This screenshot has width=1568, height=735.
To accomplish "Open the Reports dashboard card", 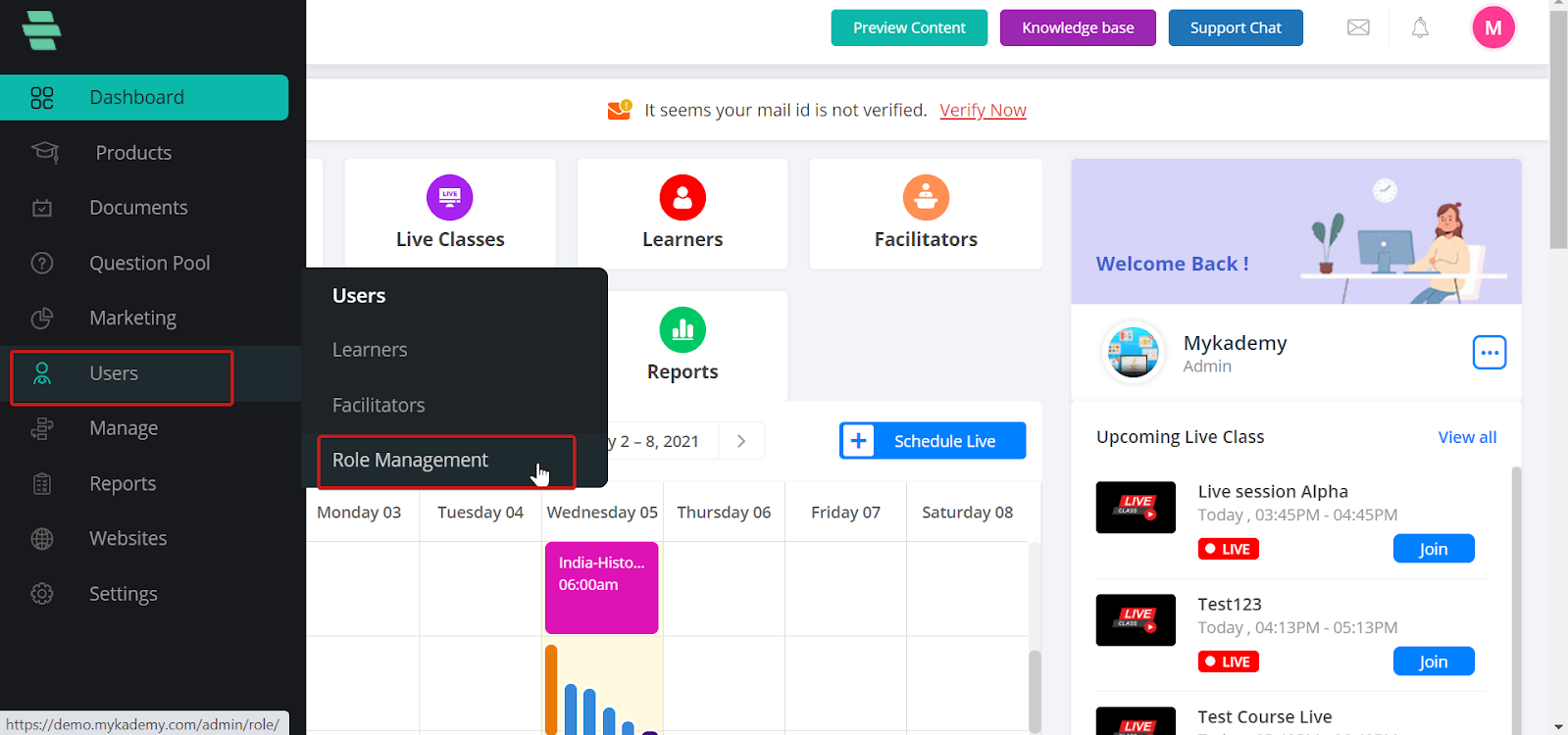I will (x=683, y=346).
